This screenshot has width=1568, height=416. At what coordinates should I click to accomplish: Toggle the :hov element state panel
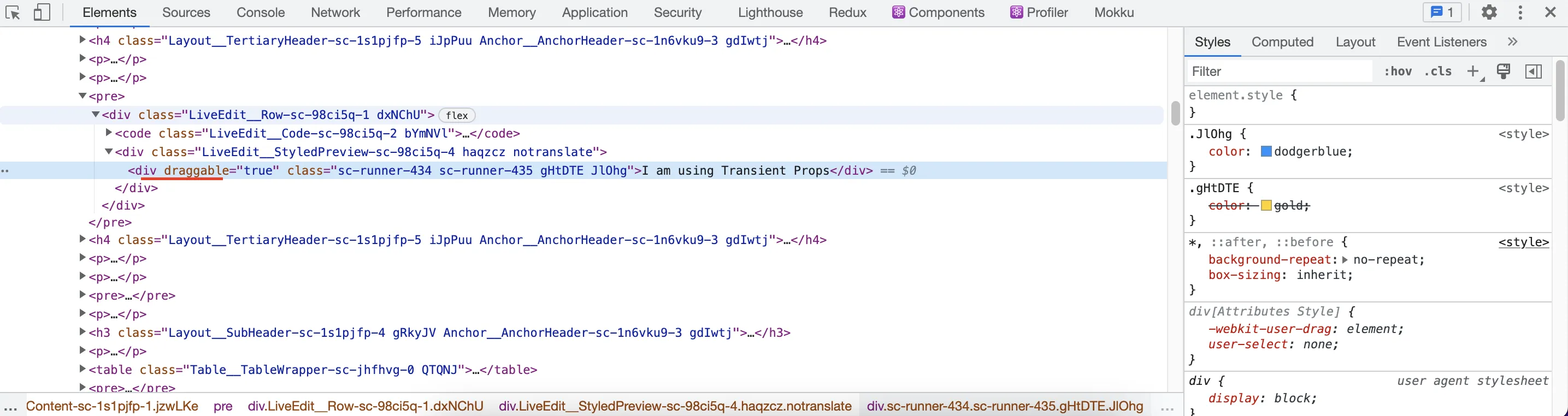tap(1398, 72)
